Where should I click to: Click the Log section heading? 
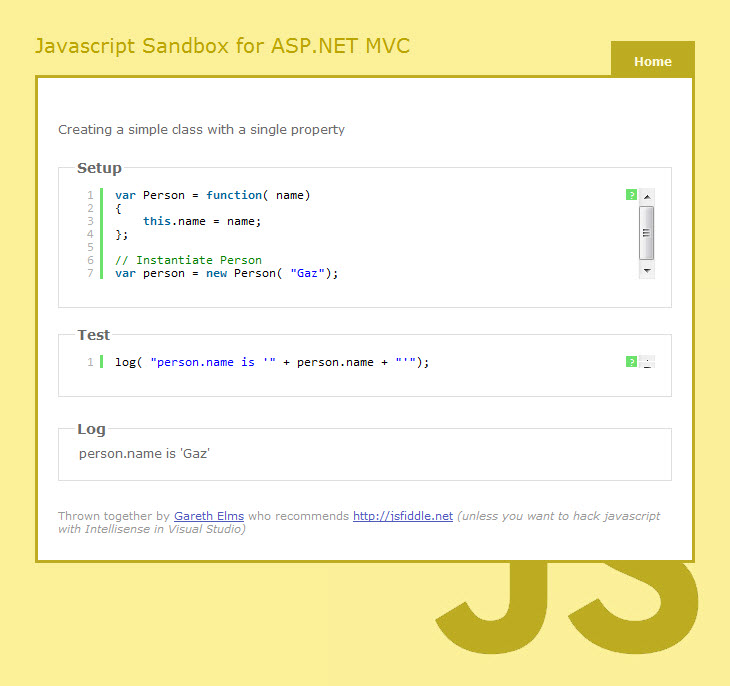[91, 429]
